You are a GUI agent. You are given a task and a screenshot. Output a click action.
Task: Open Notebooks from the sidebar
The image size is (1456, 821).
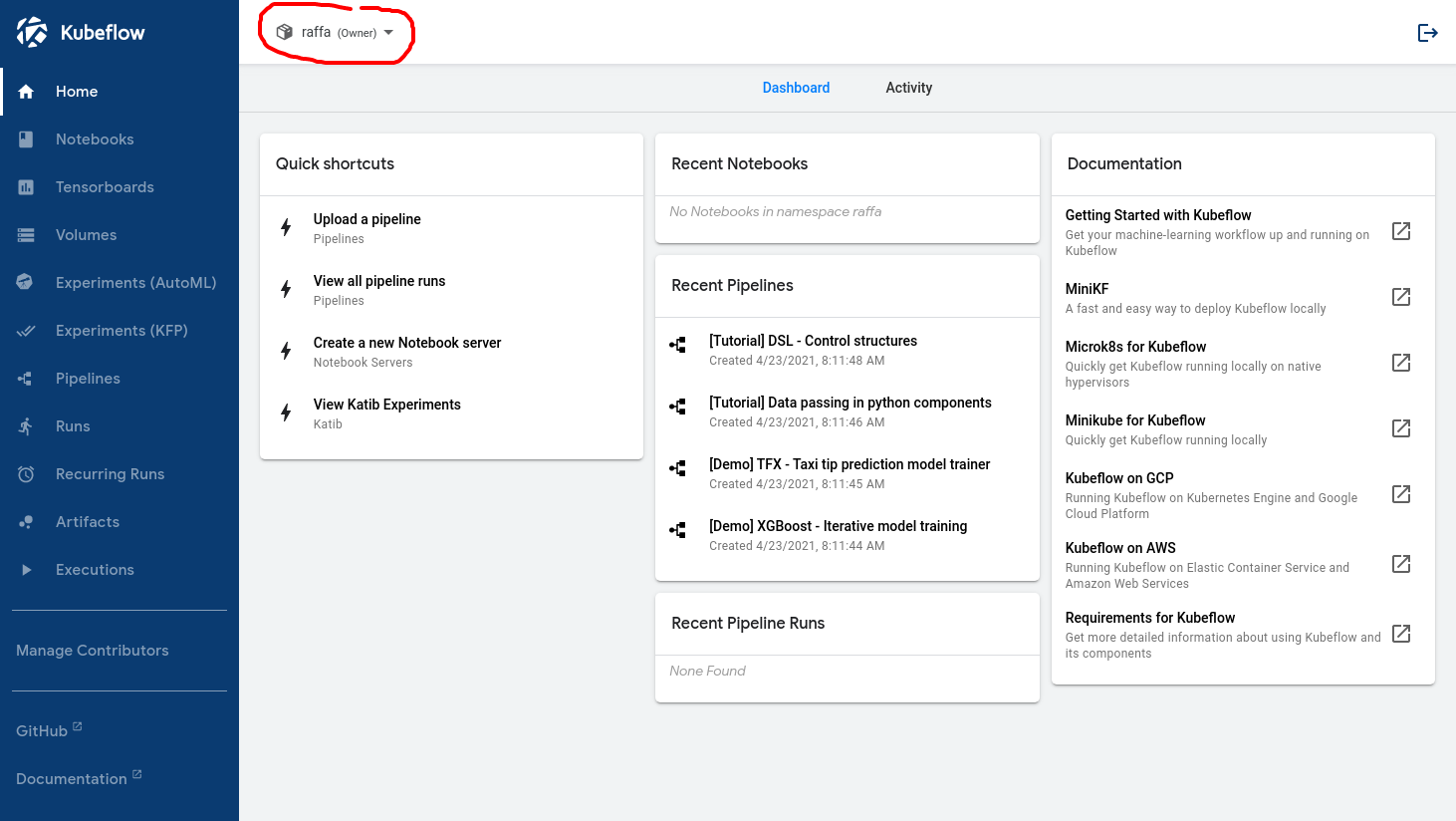point(120,139)
